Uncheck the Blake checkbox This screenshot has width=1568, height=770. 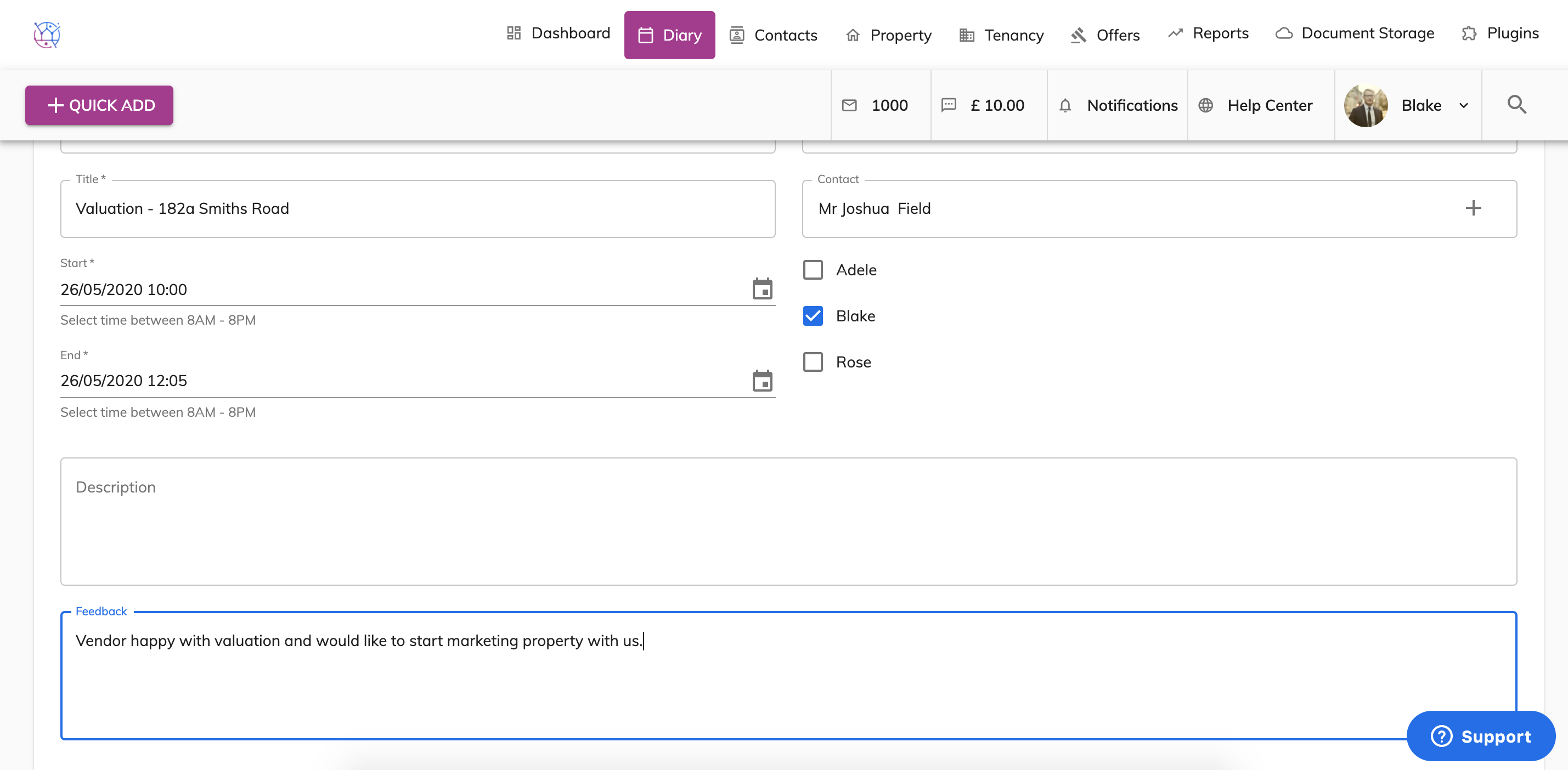[813, 316]
